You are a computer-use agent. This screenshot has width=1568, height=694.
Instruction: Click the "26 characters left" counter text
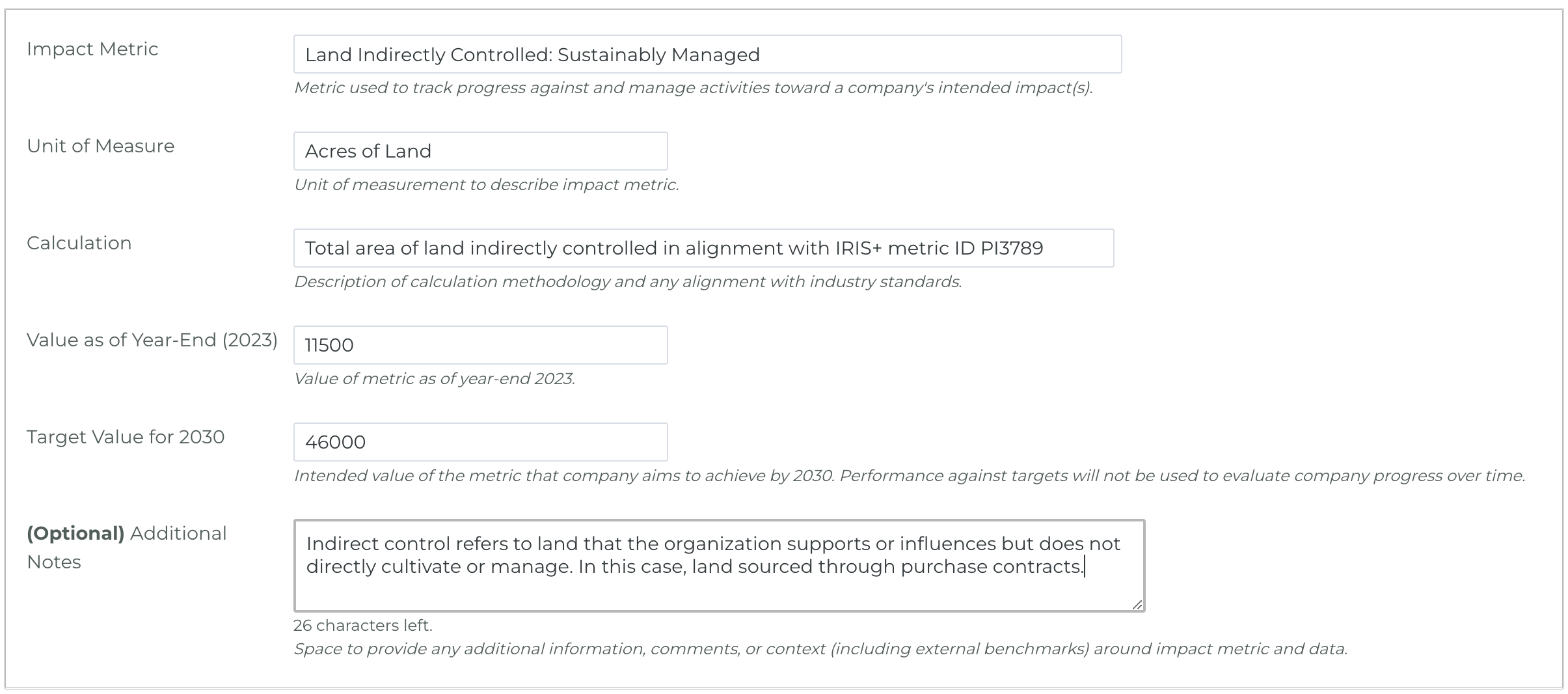pos(362,626)
